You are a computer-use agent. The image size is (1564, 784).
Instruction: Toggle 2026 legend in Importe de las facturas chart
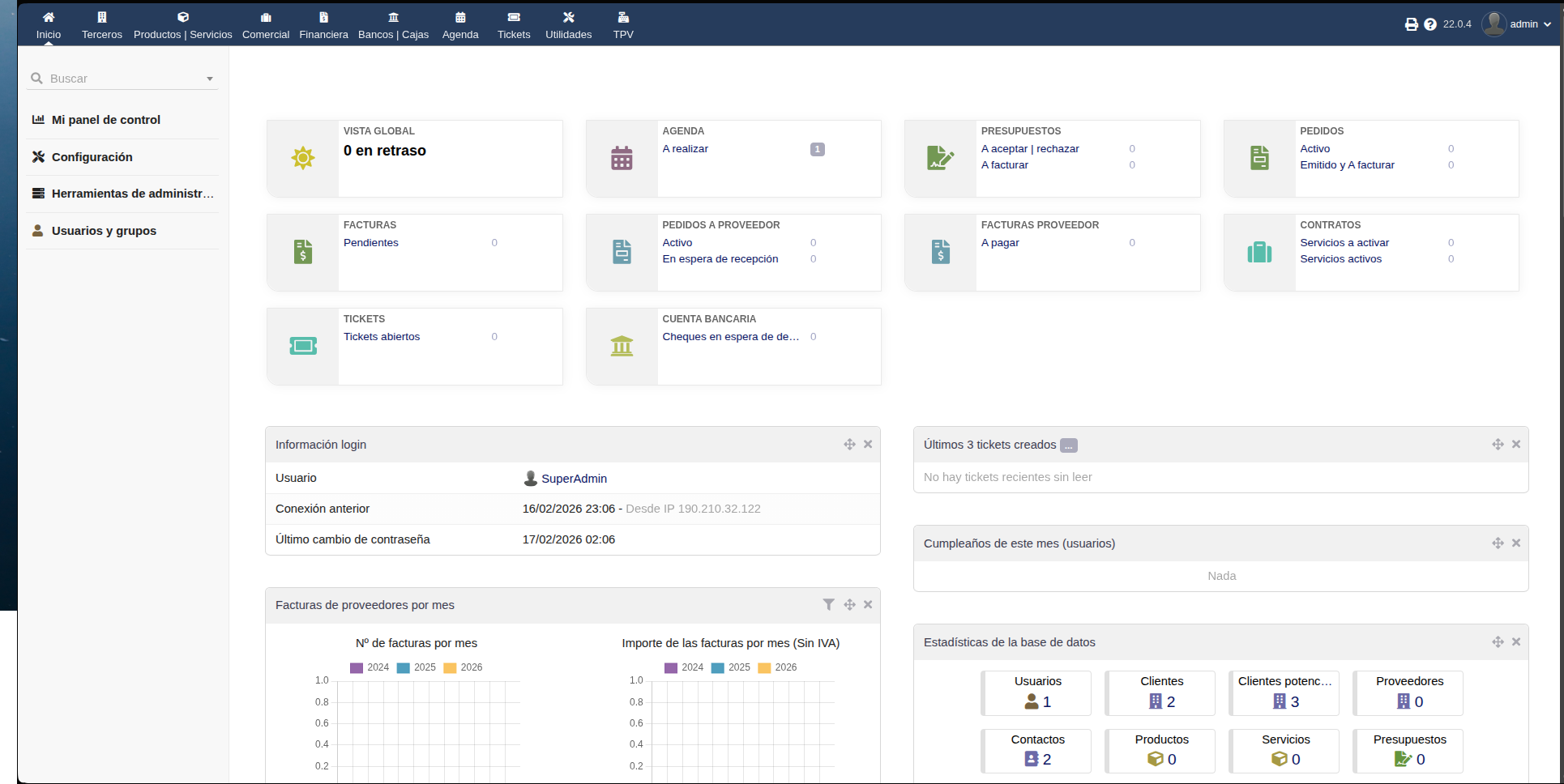(777, 667)
